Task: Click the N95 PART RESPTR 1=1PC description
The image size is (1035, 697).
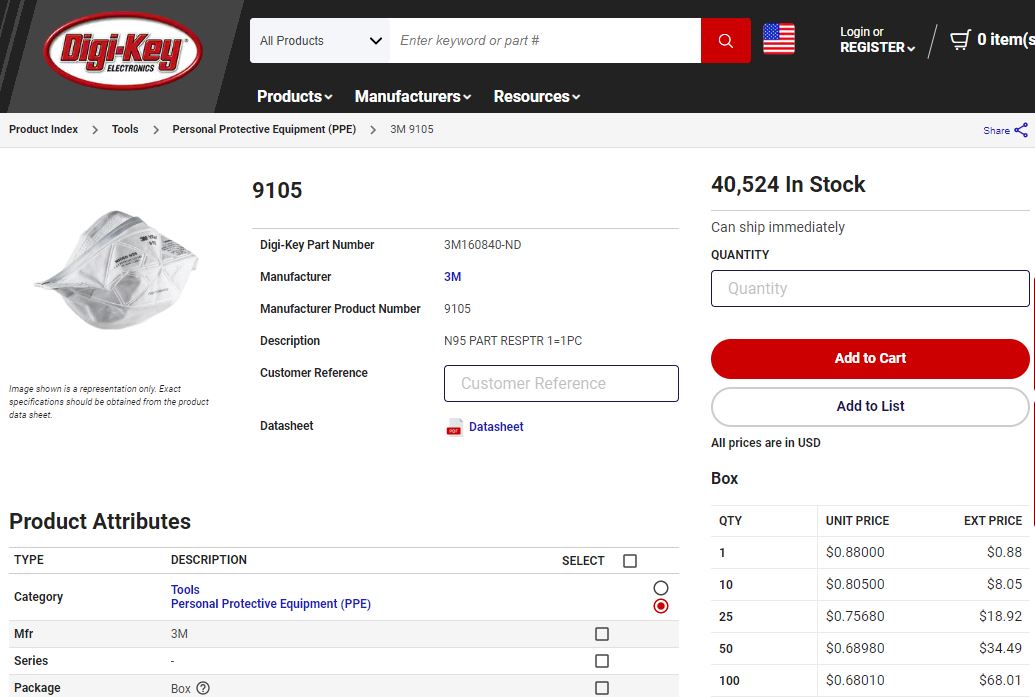Action: [x=513, y=341]
